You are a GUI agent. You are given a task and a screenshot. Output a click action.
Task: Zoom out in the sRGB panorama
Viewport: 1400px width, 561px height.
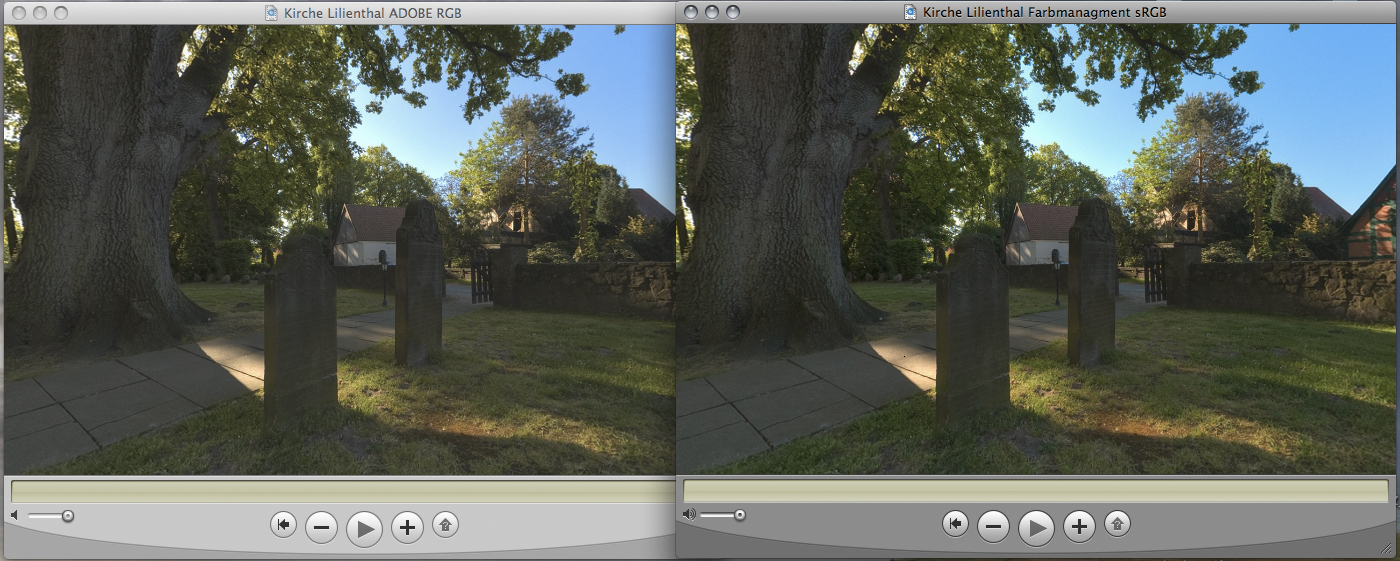993,526
